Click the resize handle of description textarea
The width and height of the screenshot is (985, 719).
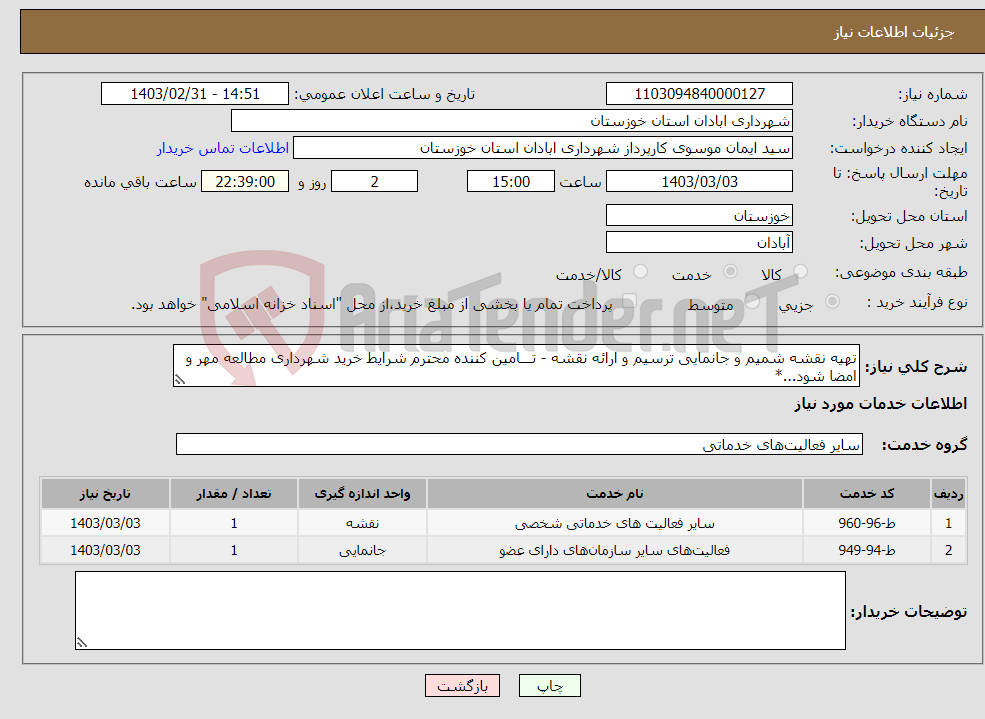pyautogui.click(x=180, y=380)
